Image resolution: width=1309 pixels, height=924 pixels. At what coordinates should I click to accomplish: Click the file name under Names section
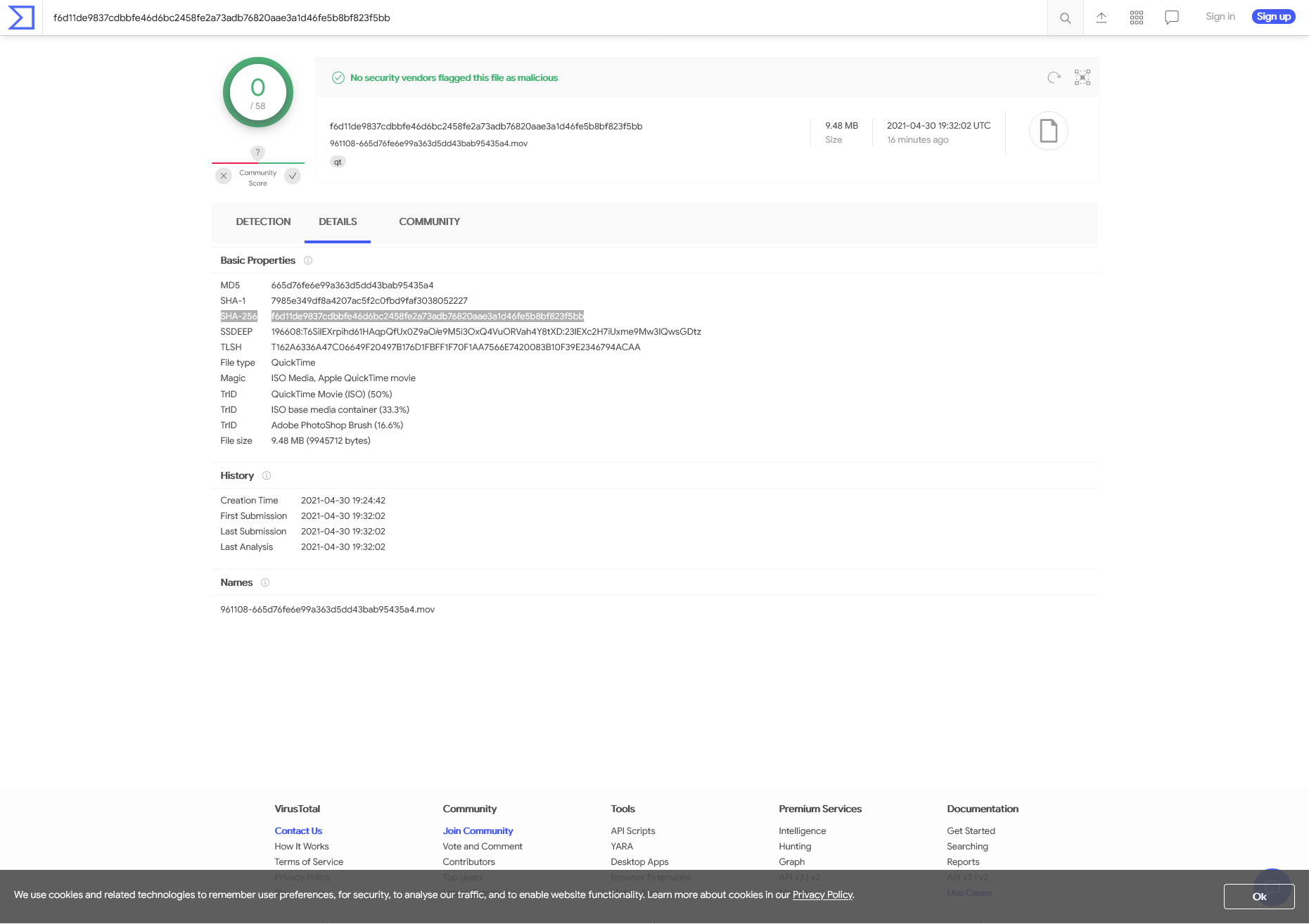click(328, 609)
